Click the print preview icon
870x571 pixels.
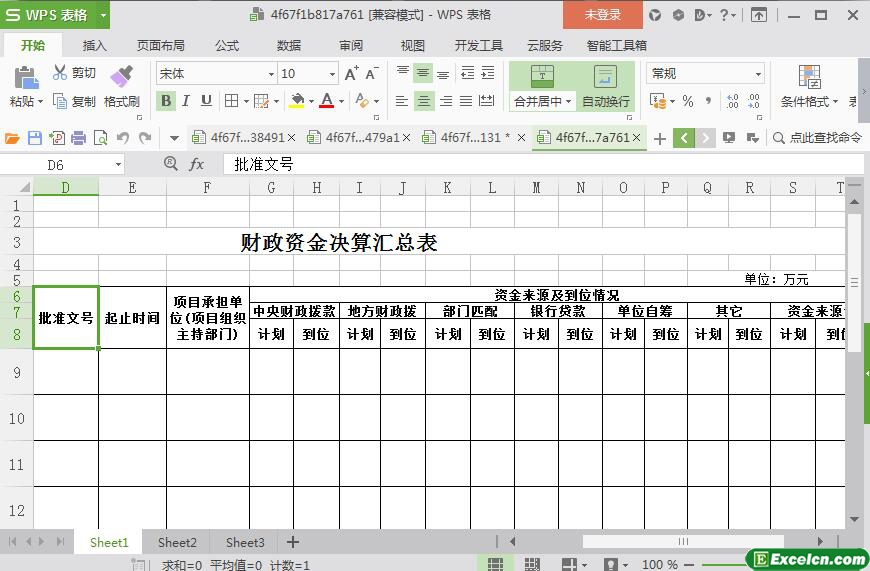tap(100, 138)
